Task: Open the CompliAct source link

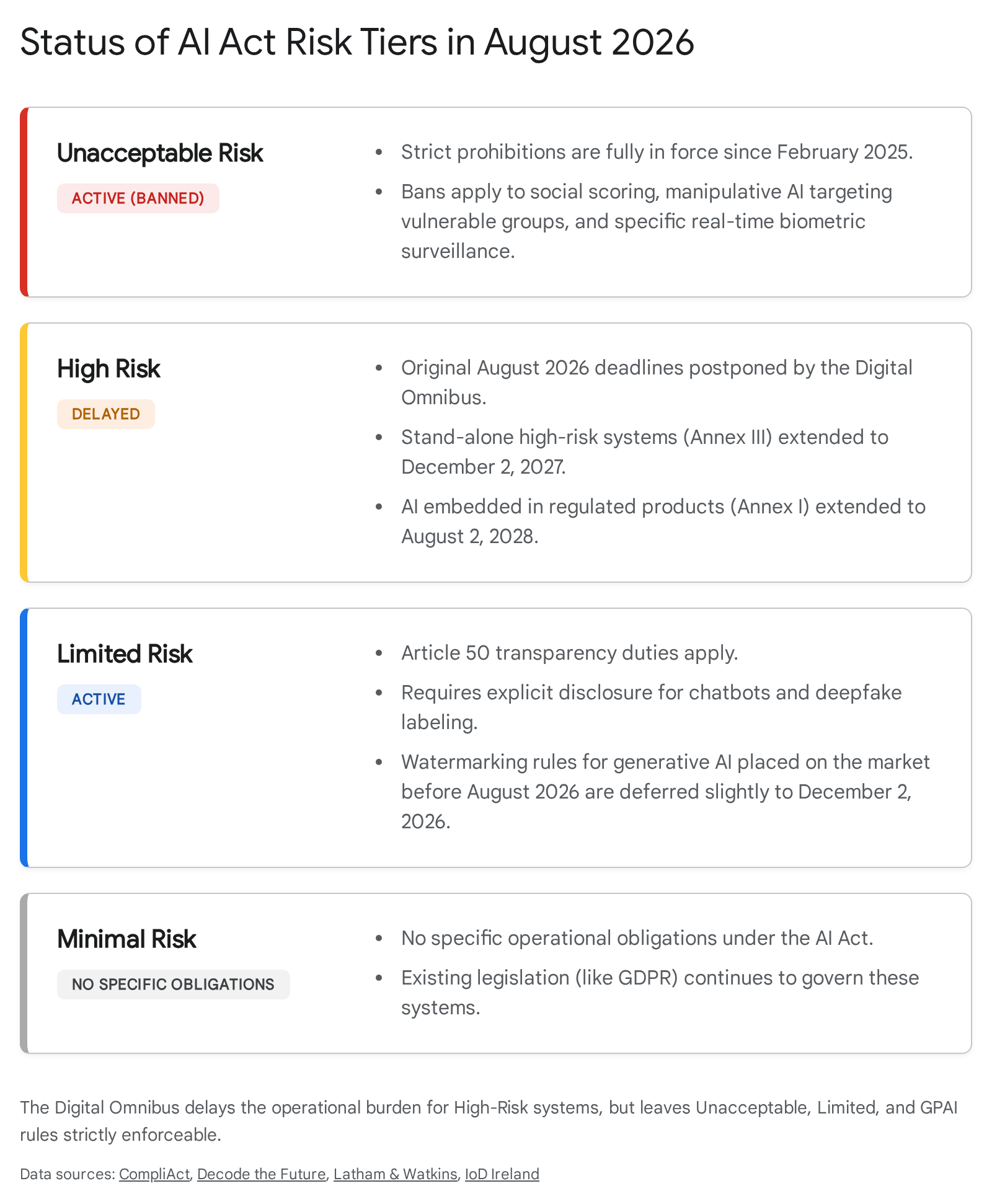Action: (x=154, y=1174)
